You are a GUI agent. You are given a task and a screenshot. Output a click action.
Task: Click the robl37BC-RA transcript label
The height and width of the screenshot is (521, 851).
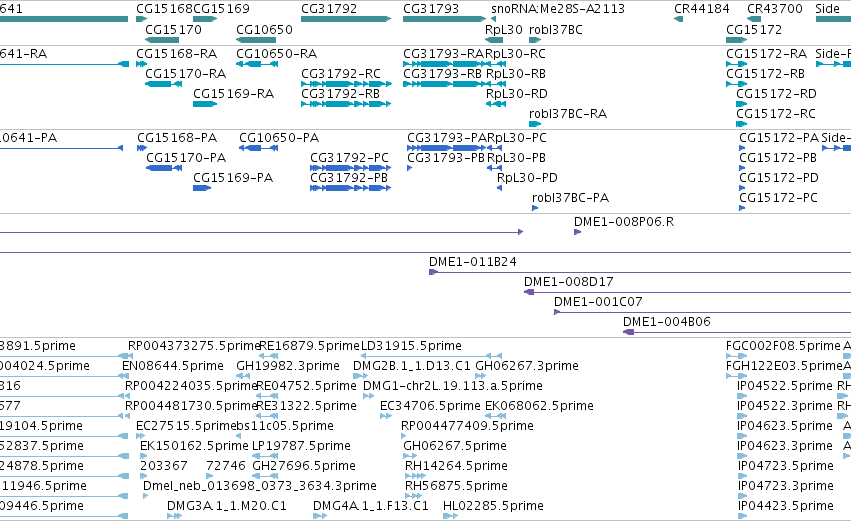coord(568,113)
